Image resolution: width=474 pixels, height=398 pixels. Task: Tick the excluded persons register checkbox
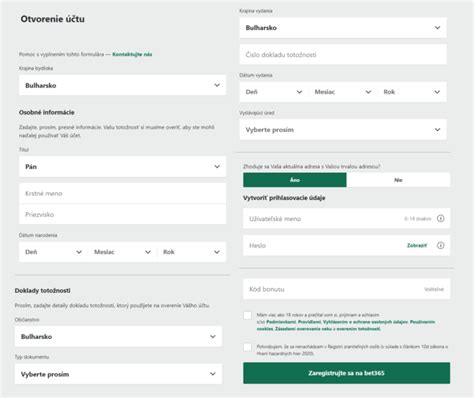tap(247, 347)
